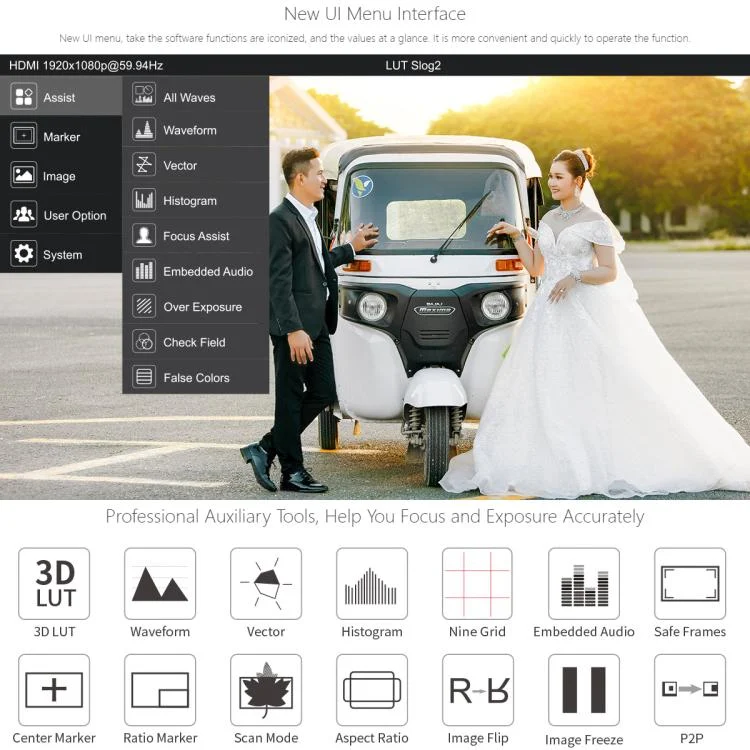This screenshot has height=750, width=750.
Task: Click the wedding photo preview image
Action: pos(500,300)
